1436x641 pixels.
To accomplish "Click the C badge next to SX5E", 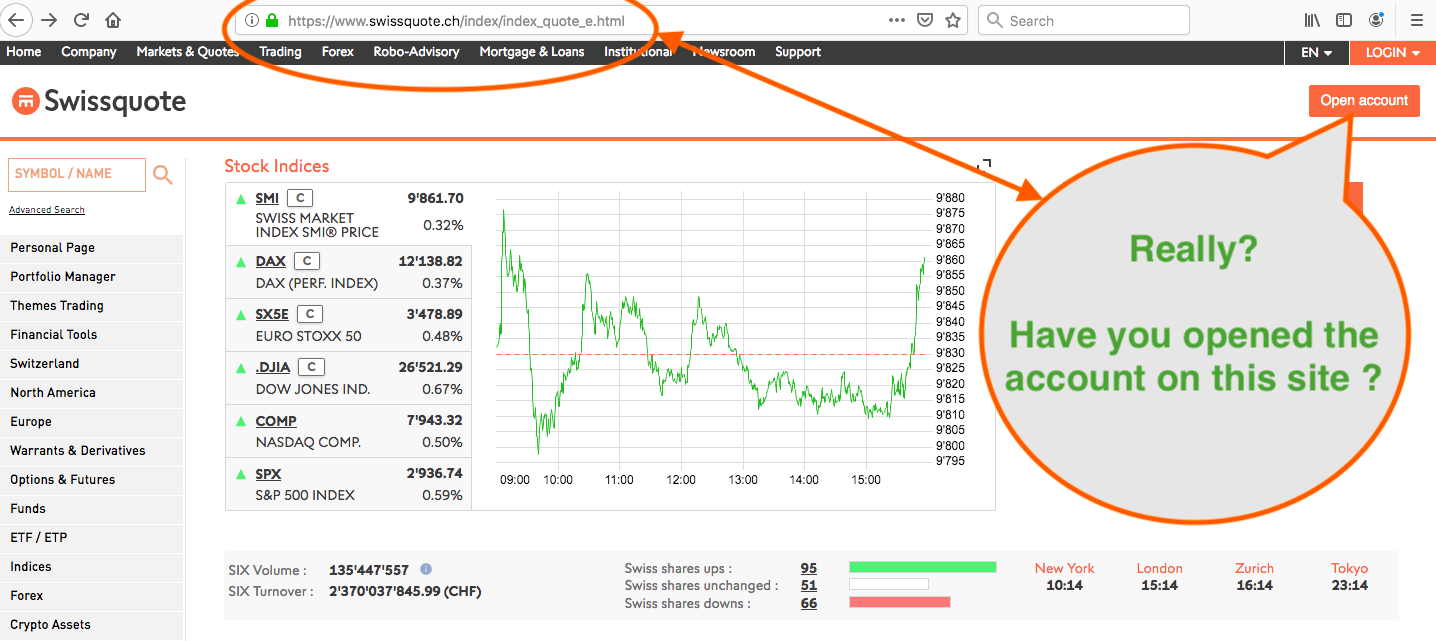I will click(x=310, y=314).
